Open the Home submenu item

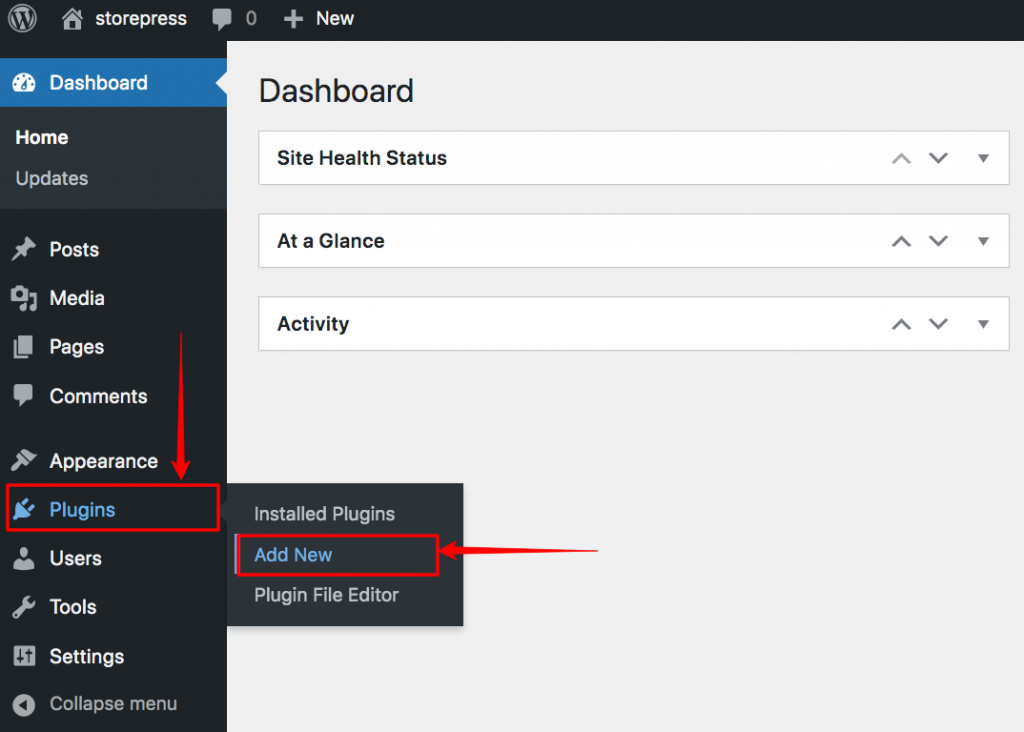click(x=42, y=137)
